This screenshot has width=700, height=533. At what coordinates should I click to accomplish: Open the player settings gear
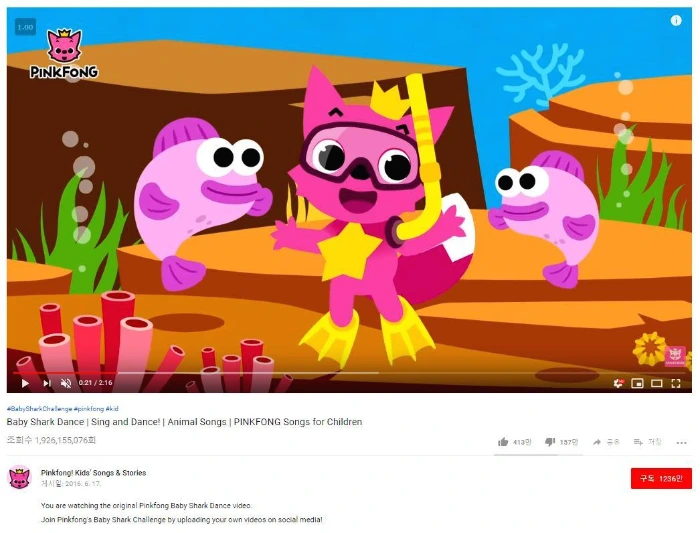point(618,383)
